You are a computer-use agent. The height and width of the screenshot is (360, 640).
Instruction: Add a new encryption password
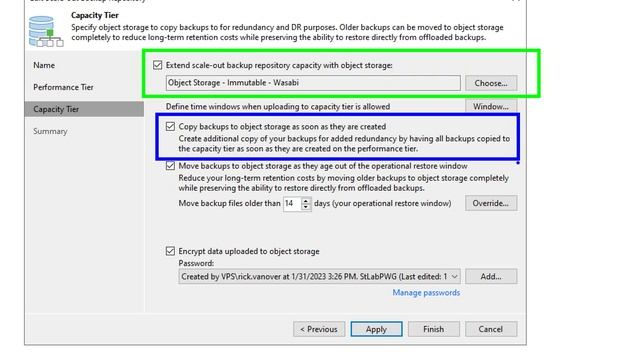[x=491, y=277]
